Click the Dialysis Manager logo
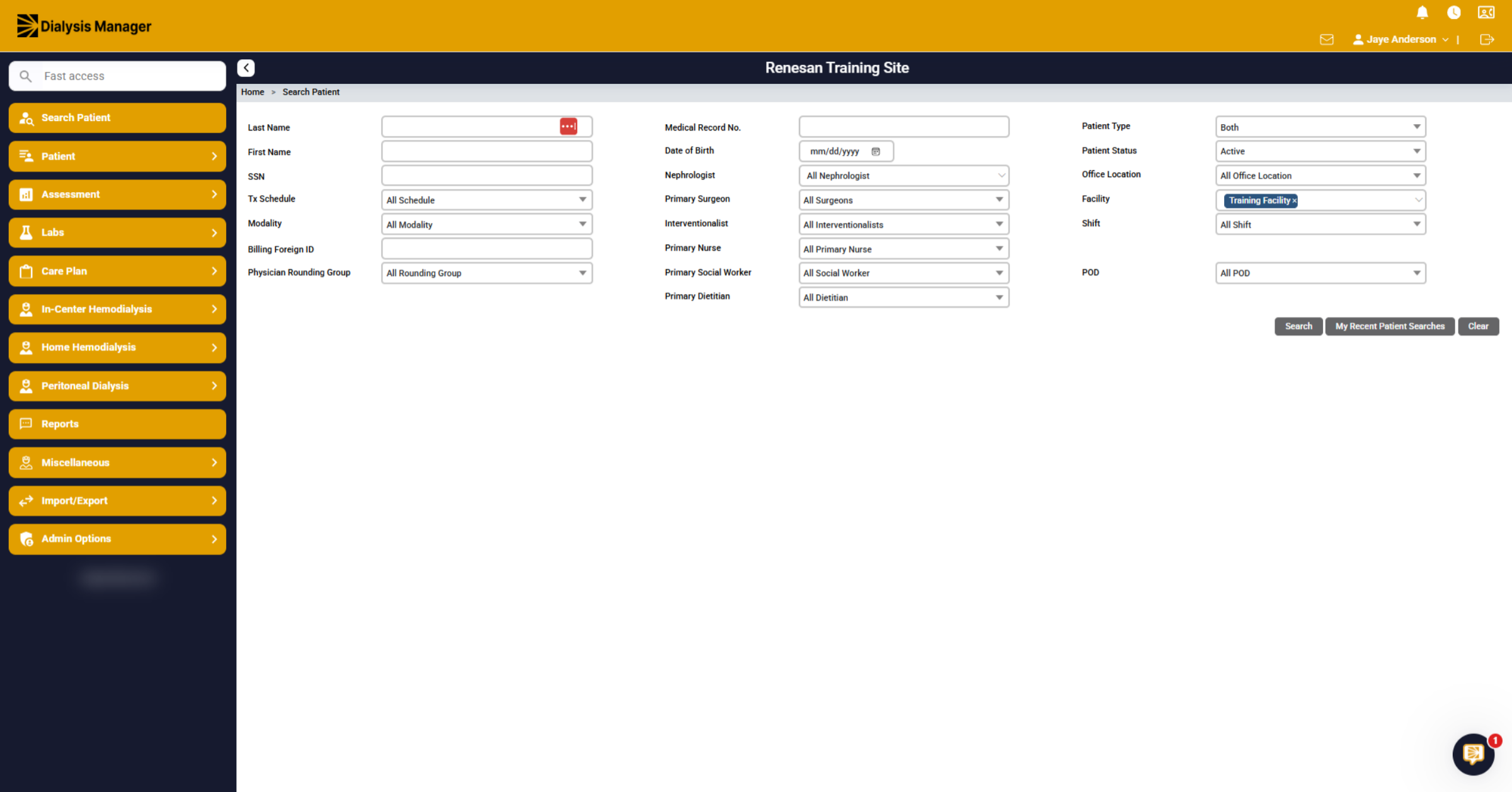The image size is (1512, 792). pyautogui.click(x=84, y=26)
